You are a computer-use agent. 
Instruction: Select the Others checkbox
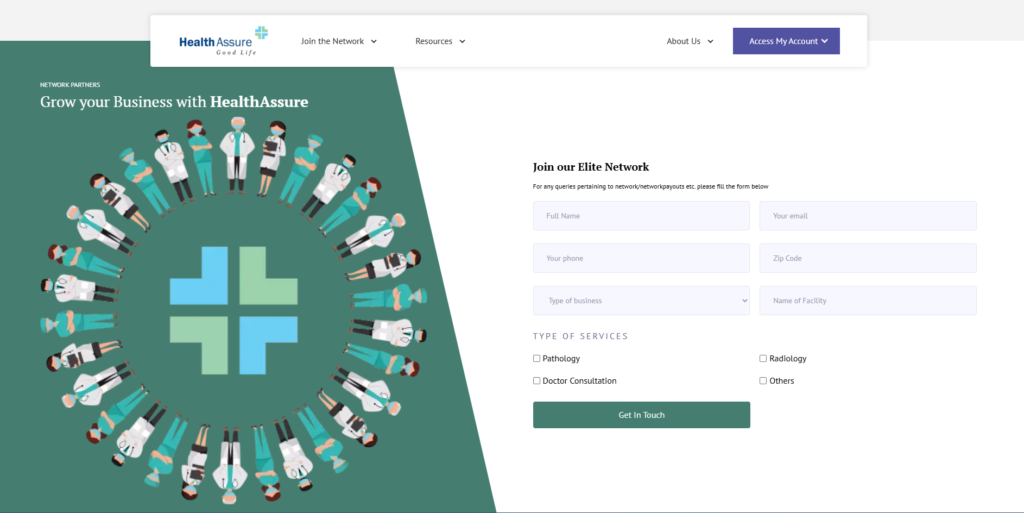click(763, 381)
